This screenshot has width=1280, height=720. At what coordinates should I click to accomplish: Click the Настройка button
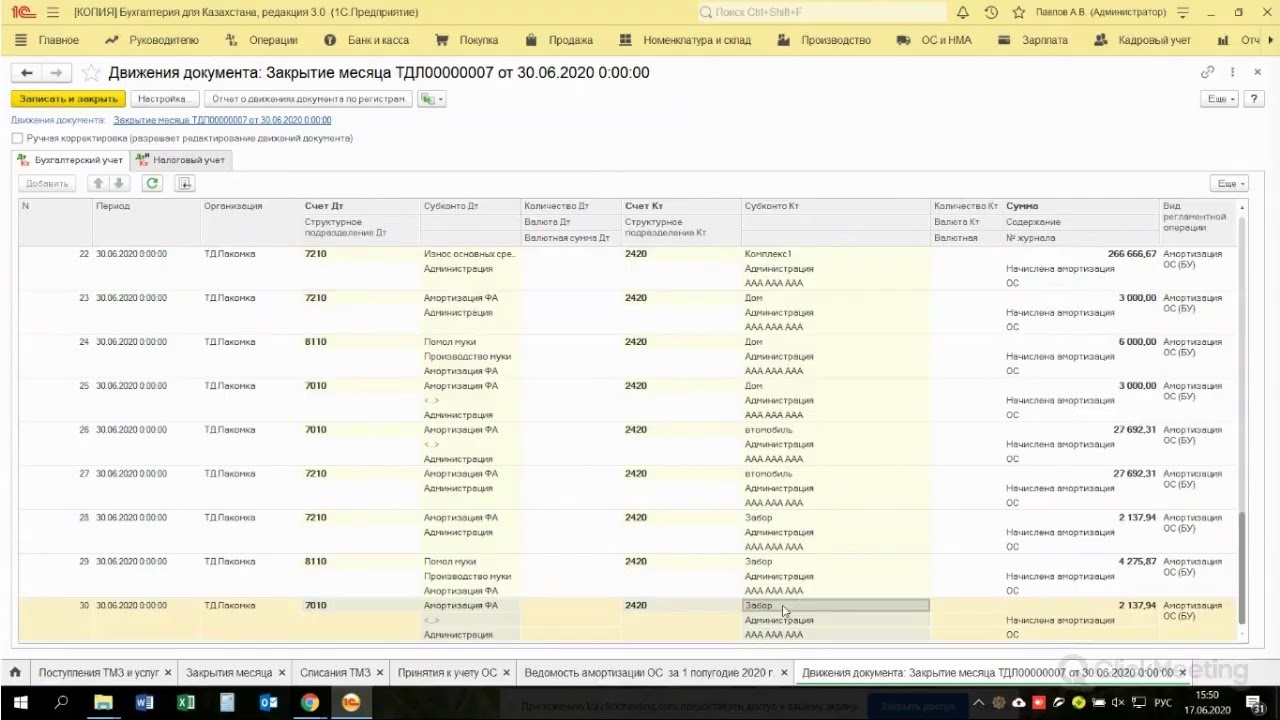(x=164, y=99)
